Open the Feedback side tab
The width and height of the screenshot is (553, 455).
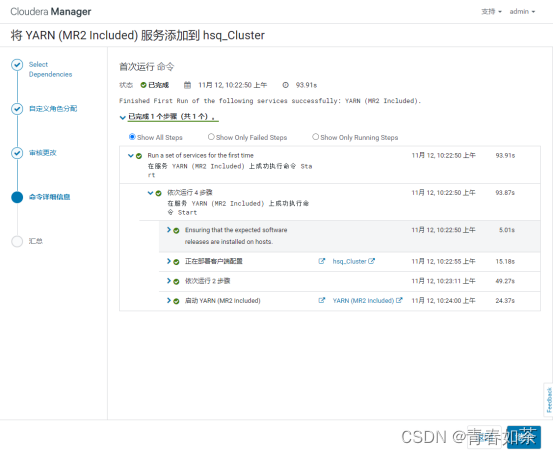[x=548, y=400]
